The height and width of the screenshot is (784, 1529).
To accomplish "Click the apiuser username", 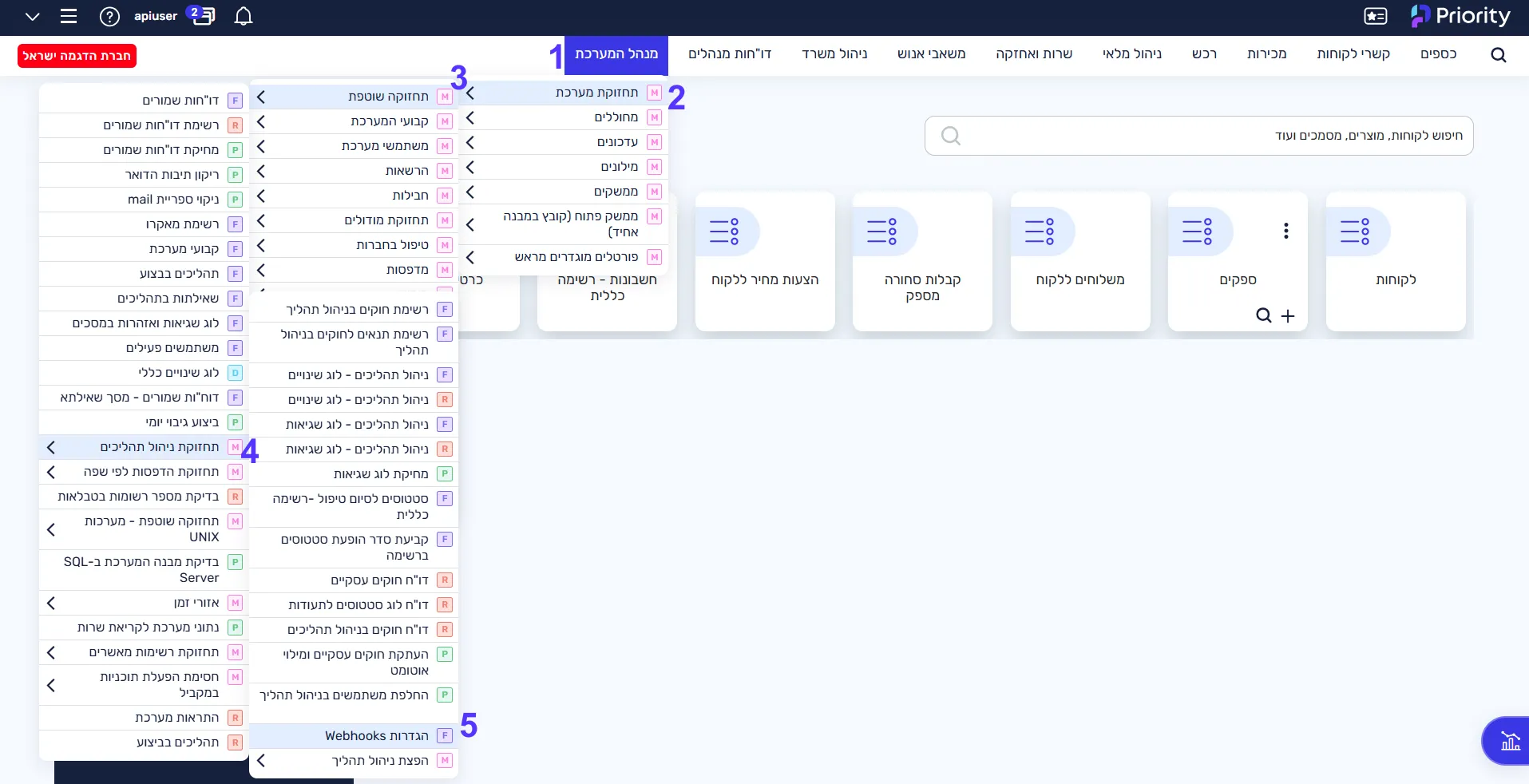I will (x=156, y=16).
